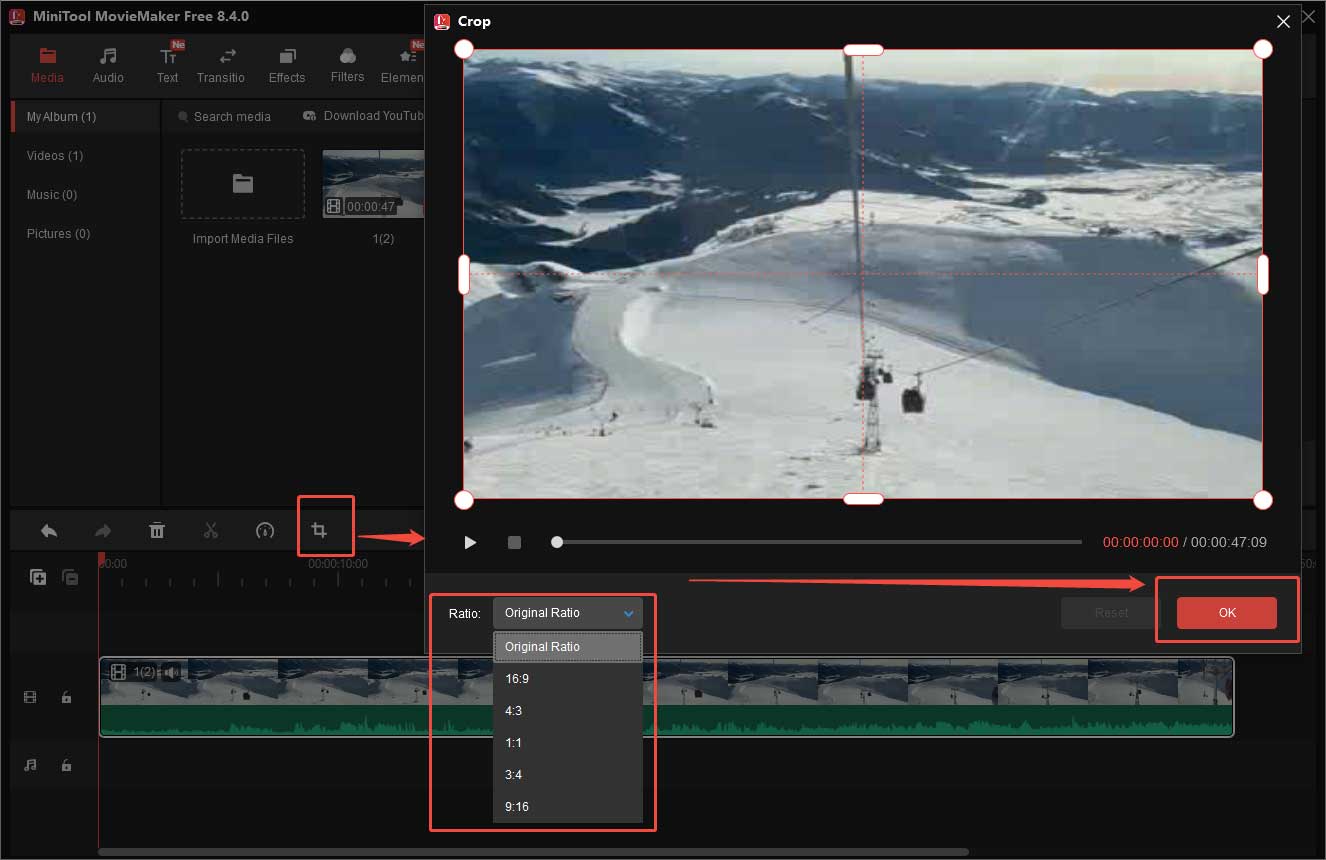
Task: Lock the music track
Action: (x=66, y=765)
